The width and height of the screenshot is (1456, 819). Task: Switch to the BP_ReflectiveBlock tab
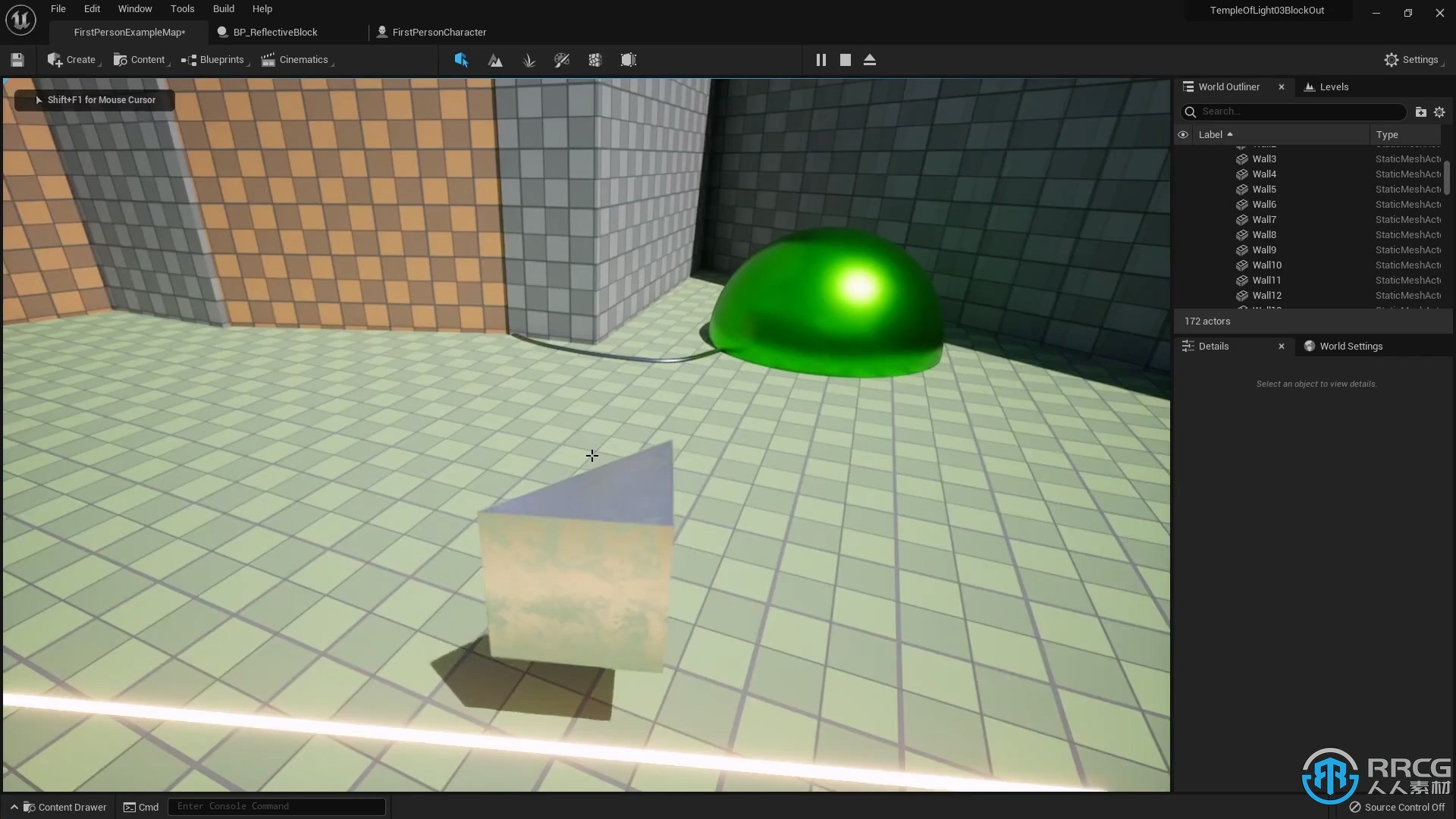click(x=275, y=33)
